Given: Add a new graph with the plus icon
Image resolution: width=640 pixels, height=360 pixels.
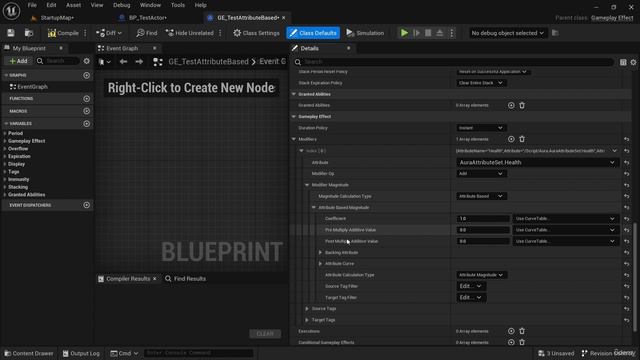Looking at the screenshot, I should coord(87,76).
